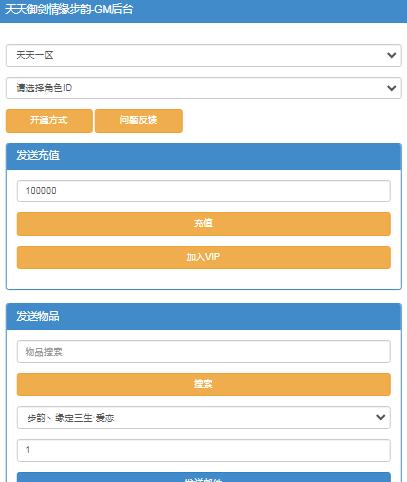Viewport: 407px width, 482px height.
Task: Click chevron arrow of server selector
Action: point(392,55)
